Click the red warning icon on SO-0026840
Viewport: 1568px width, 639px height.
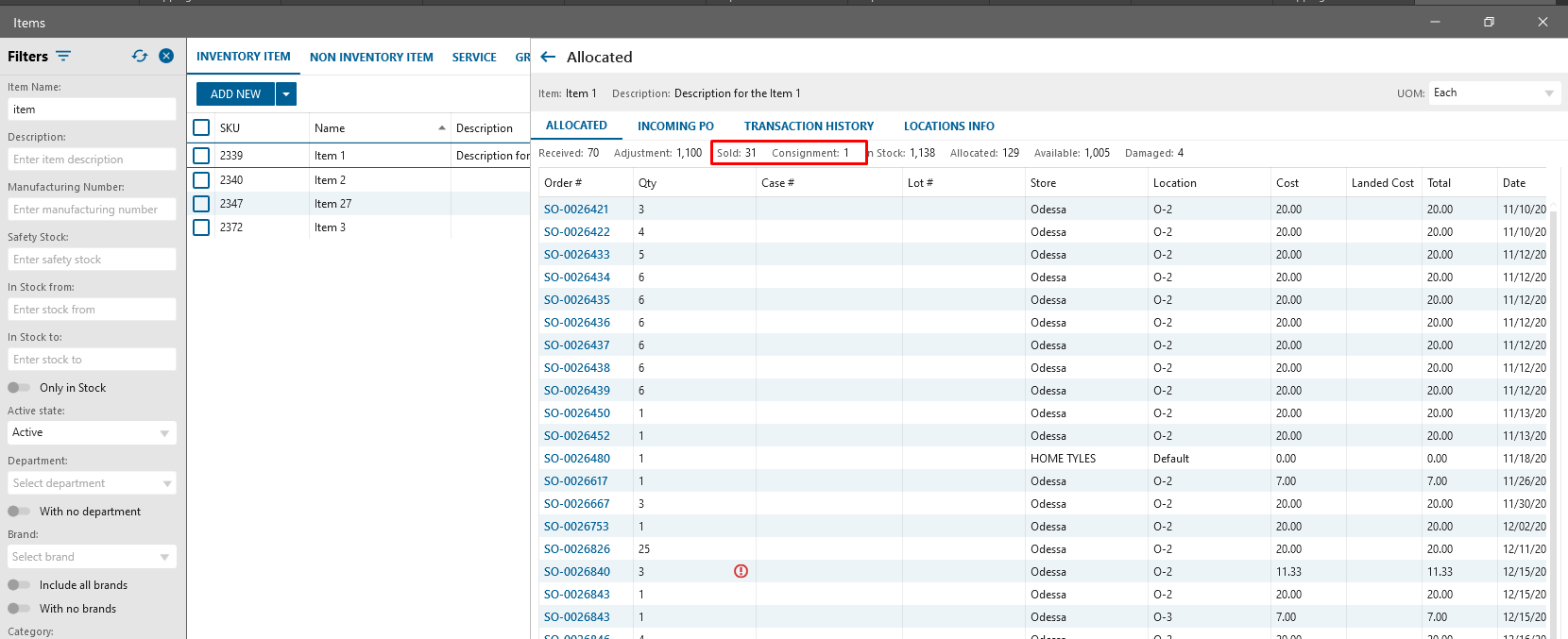(741, 571)
